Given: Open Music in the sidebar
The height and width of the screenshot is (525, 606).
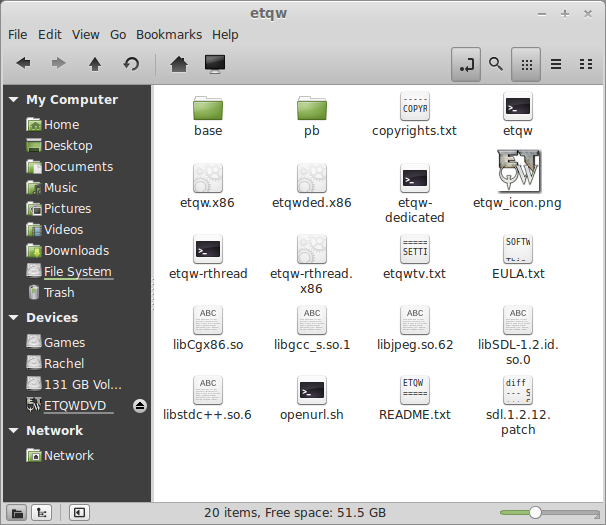Looking at the screenshot, I should click(52, 188).
